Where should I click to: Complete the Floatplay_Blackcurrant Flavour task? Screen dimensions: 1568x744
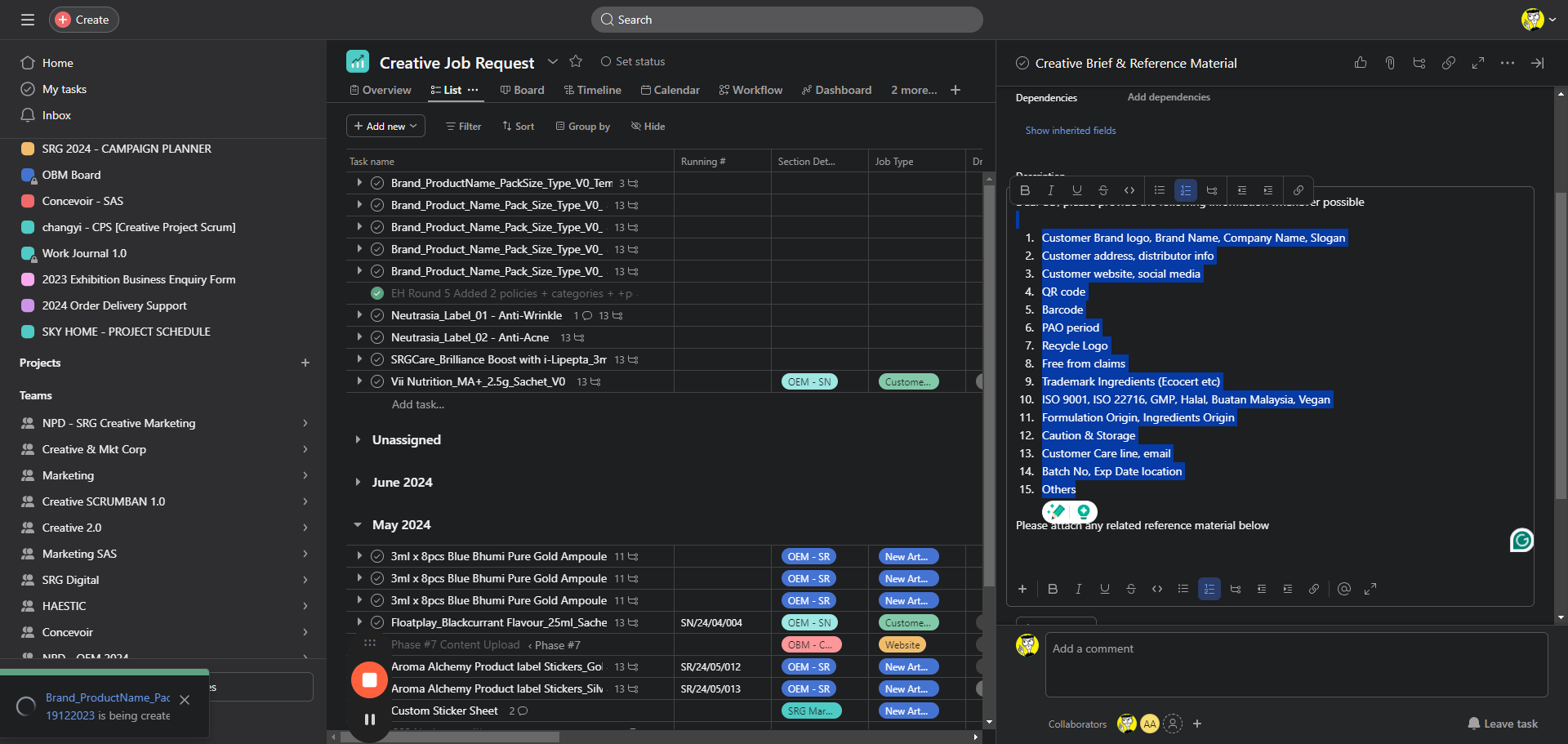[377, 622]
